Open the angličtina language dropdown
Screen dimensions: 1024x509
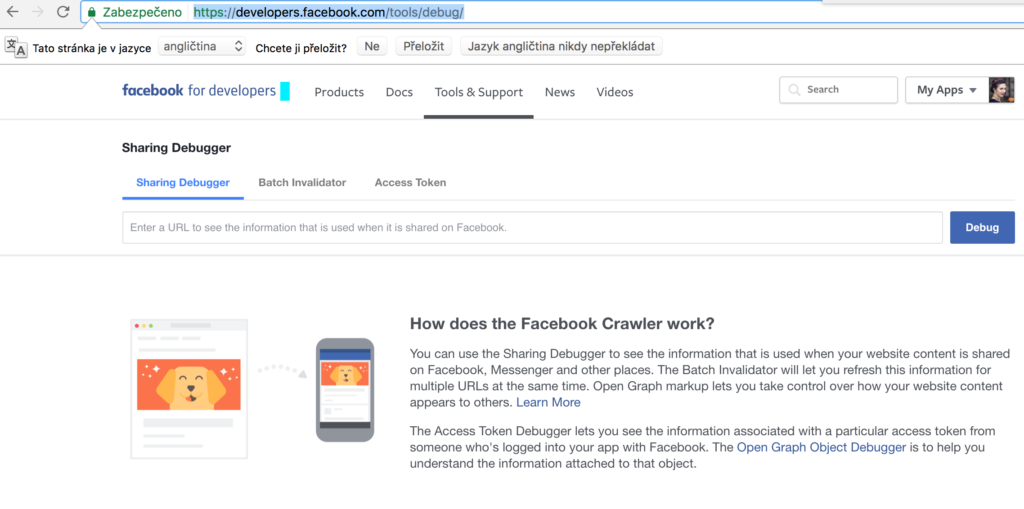pyautogui.click(x=202, y=47)
